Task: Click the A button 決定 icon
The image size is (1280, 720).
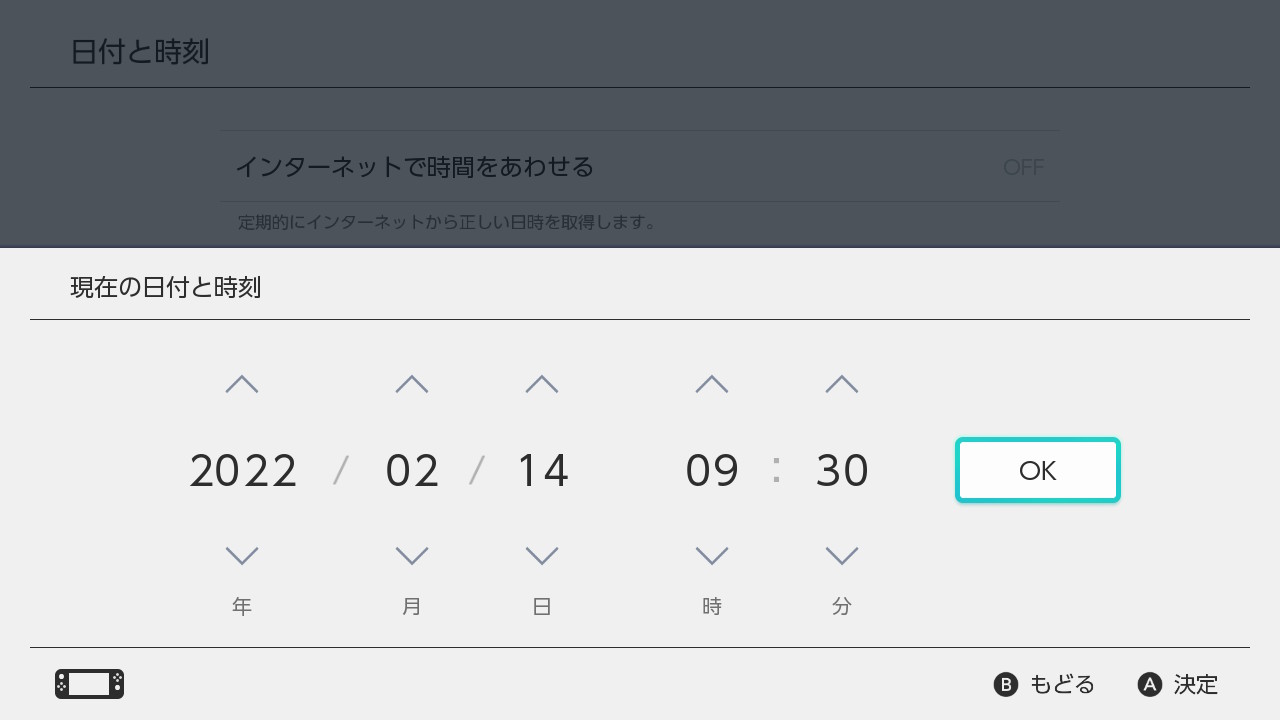Action: (x=1148, y=684)
